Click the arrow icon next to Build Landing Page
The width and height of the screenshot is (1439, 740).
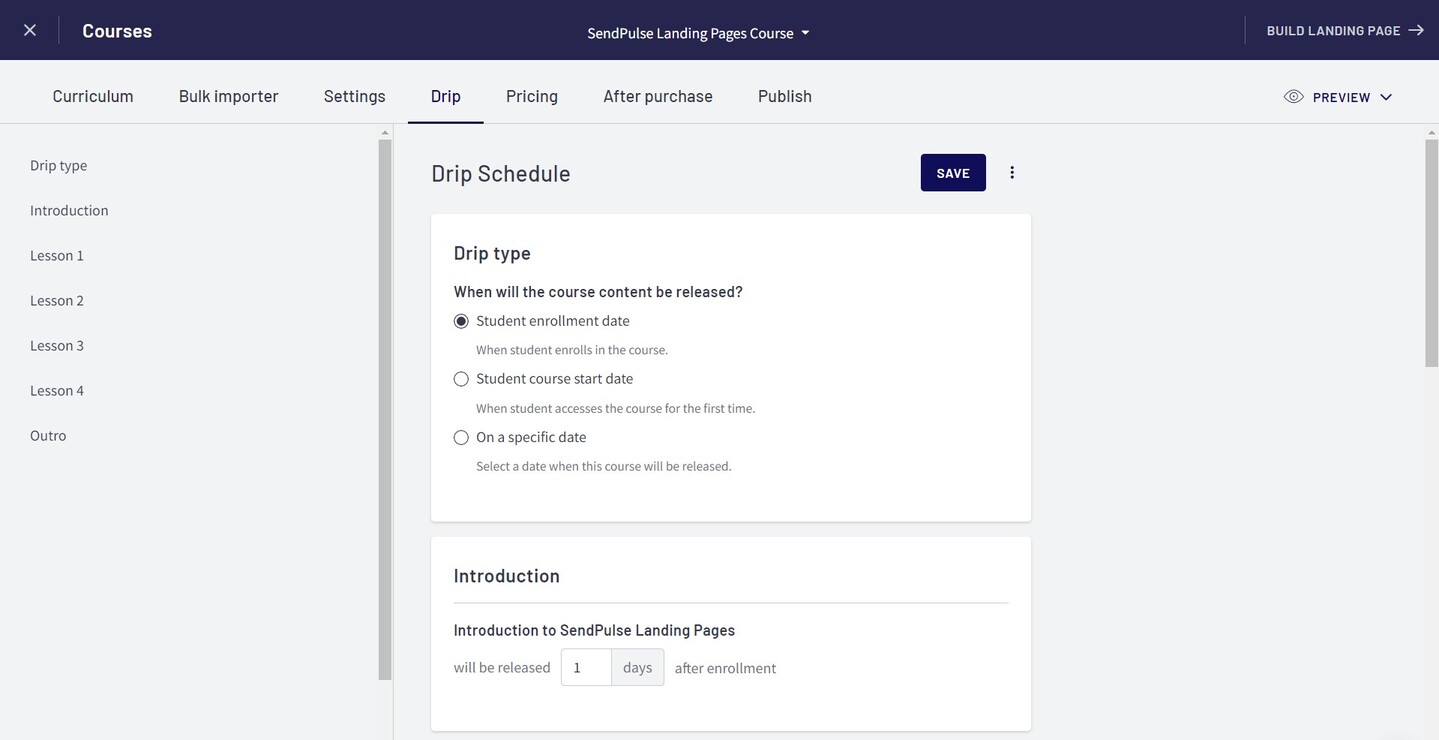point(1416,30)
